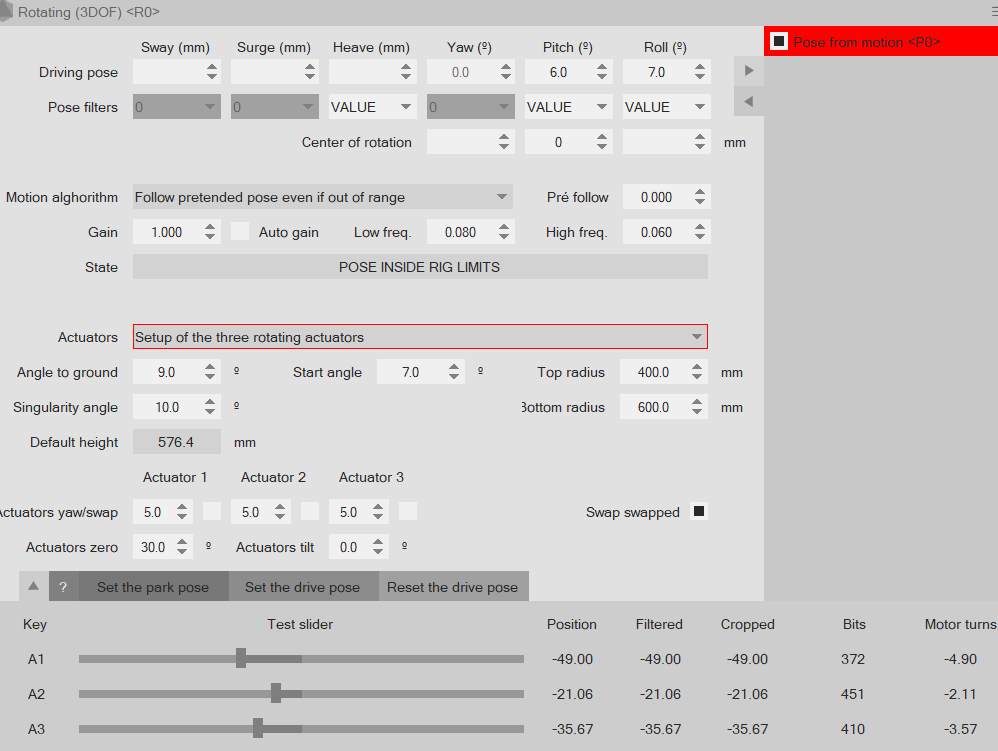Increase the Angle to ground value
This screenshot has width=998, height=751.
tap(210, 367)
